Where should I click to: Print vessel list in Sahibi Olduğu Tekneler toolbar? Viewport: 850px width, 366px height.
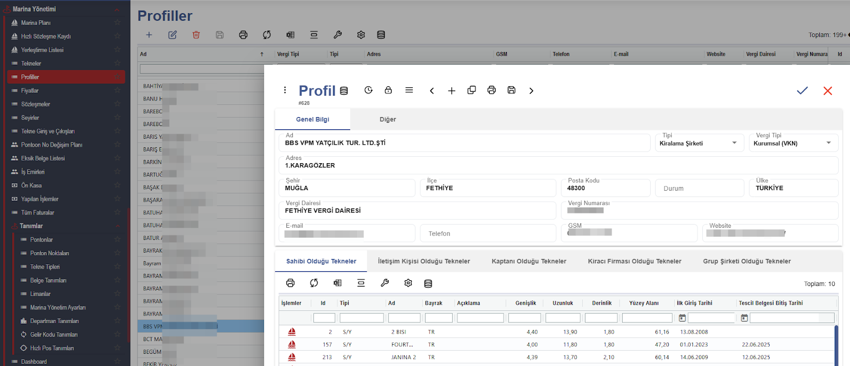(x=290, y=283)
